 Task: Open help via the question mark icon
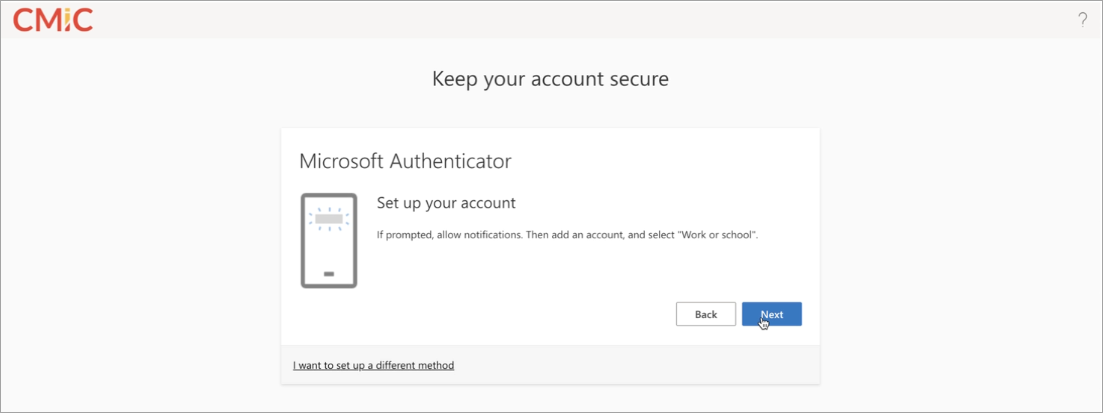point(1083,20)
